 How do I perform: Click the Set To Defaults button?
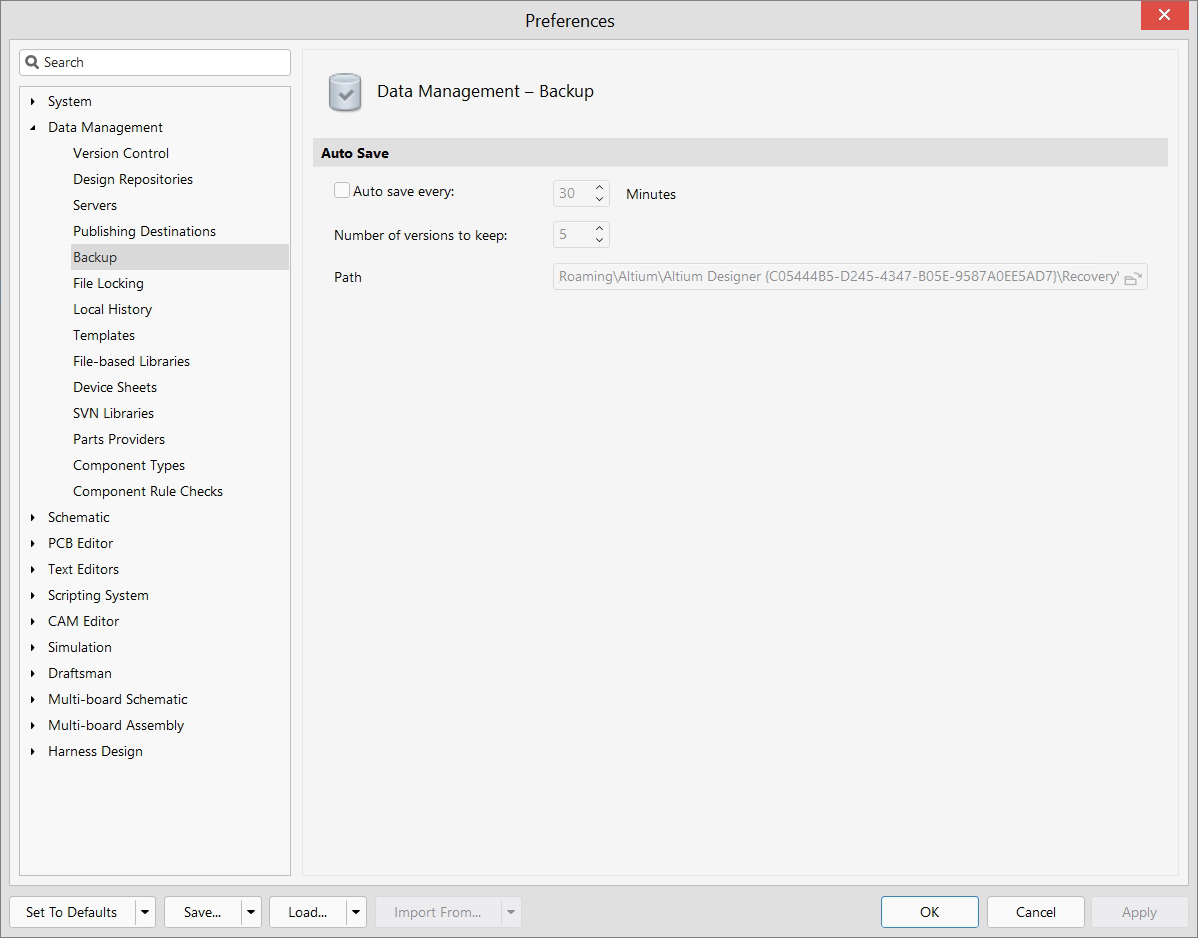pos(72,912)
